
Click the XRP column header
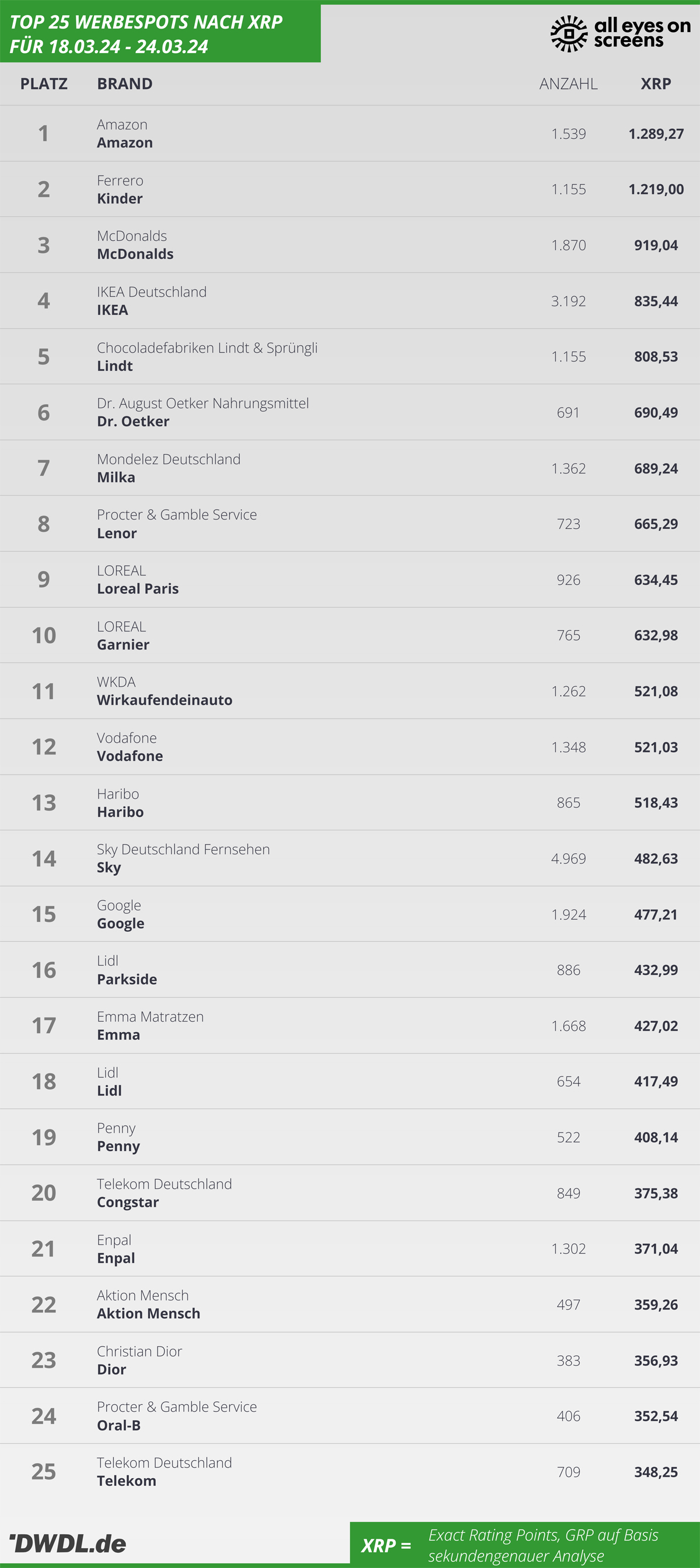point(656,83)
